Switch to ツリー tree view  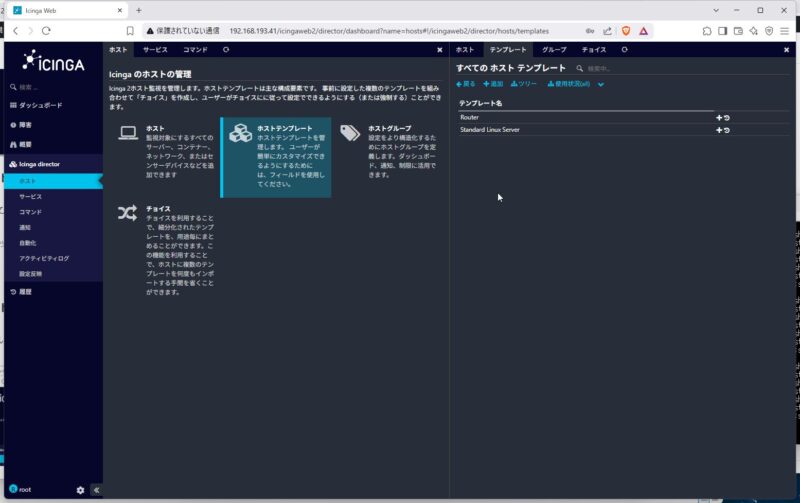[523, 84]
